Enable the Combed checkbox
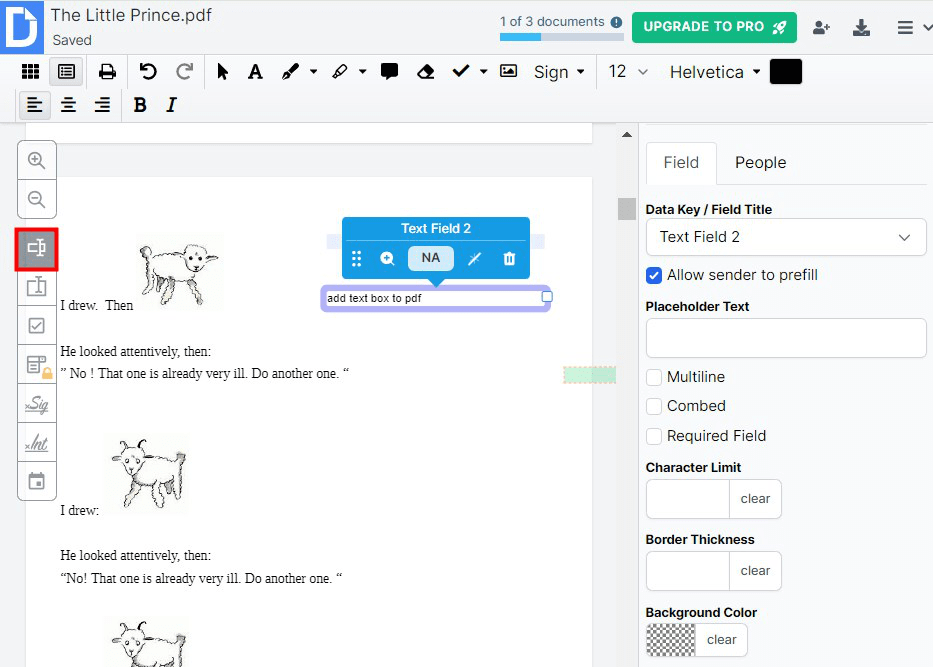The height and width of the screenshot is (667, 933). (x=654, y=406)
